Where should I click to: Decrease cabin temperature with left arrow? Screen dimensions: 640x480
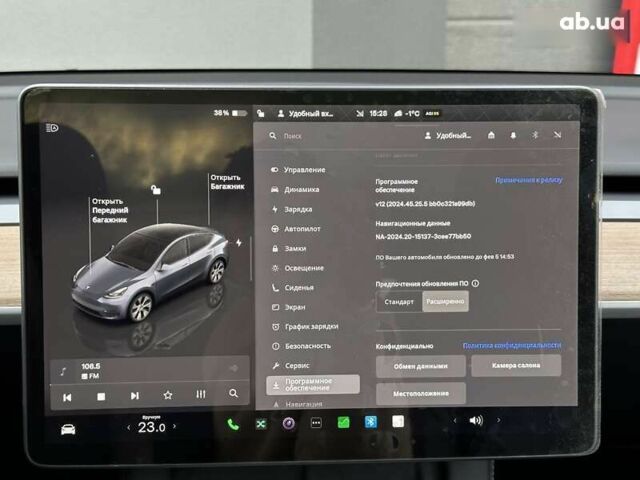129,427
